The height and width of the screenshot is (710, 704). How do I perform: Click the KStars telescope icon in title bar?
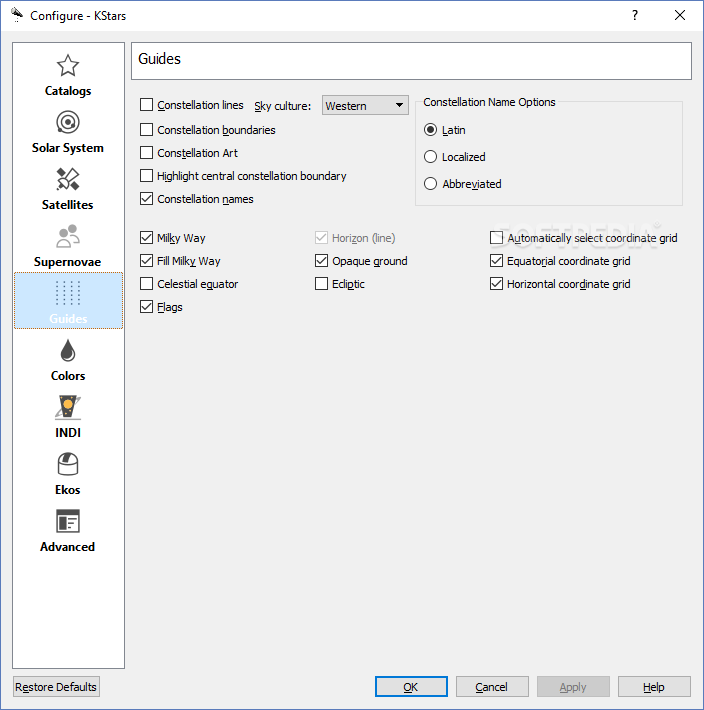coord(17,15)
